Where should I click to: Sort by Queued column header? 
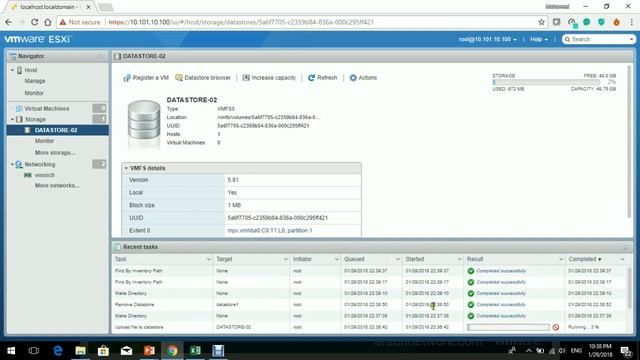tap(354, 259)
